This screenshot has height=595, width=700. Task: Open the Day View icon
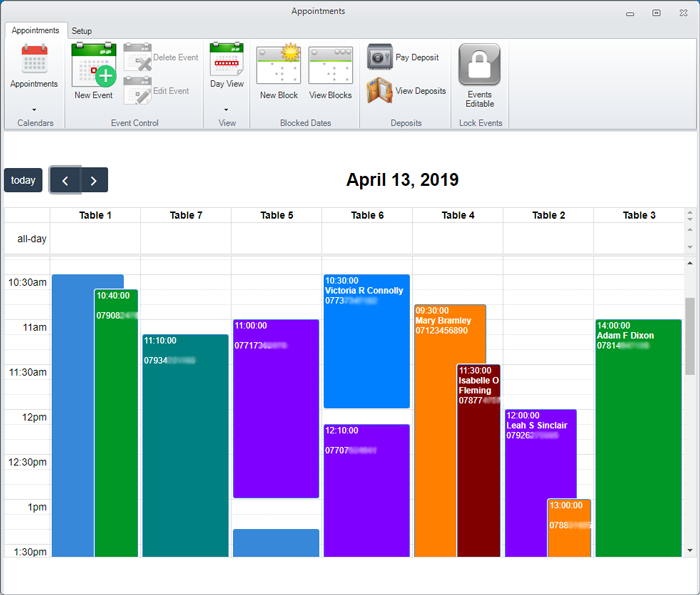226,61
